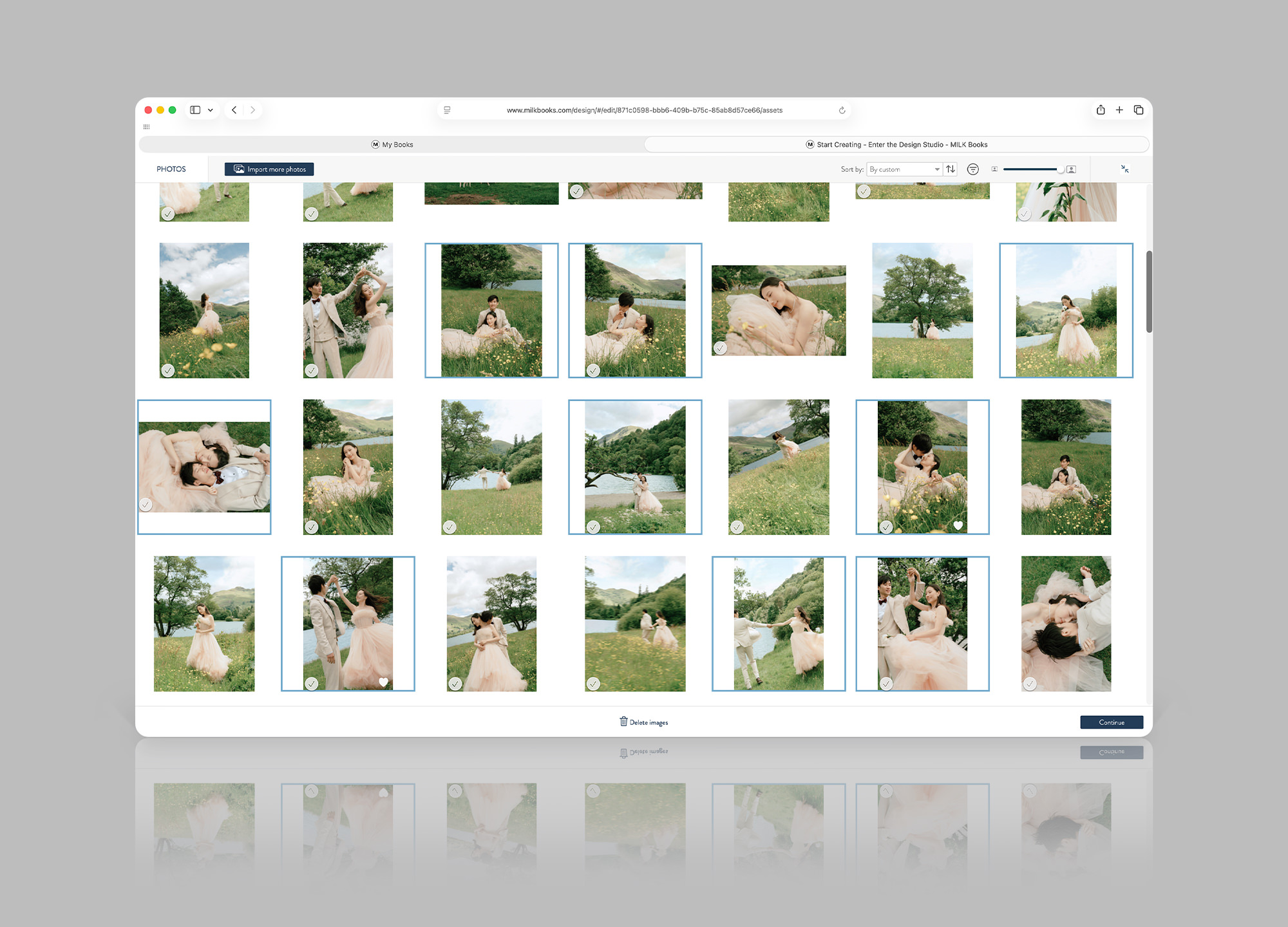Toggle the checkmark on the groom twirling bride photo

point(312,370)
